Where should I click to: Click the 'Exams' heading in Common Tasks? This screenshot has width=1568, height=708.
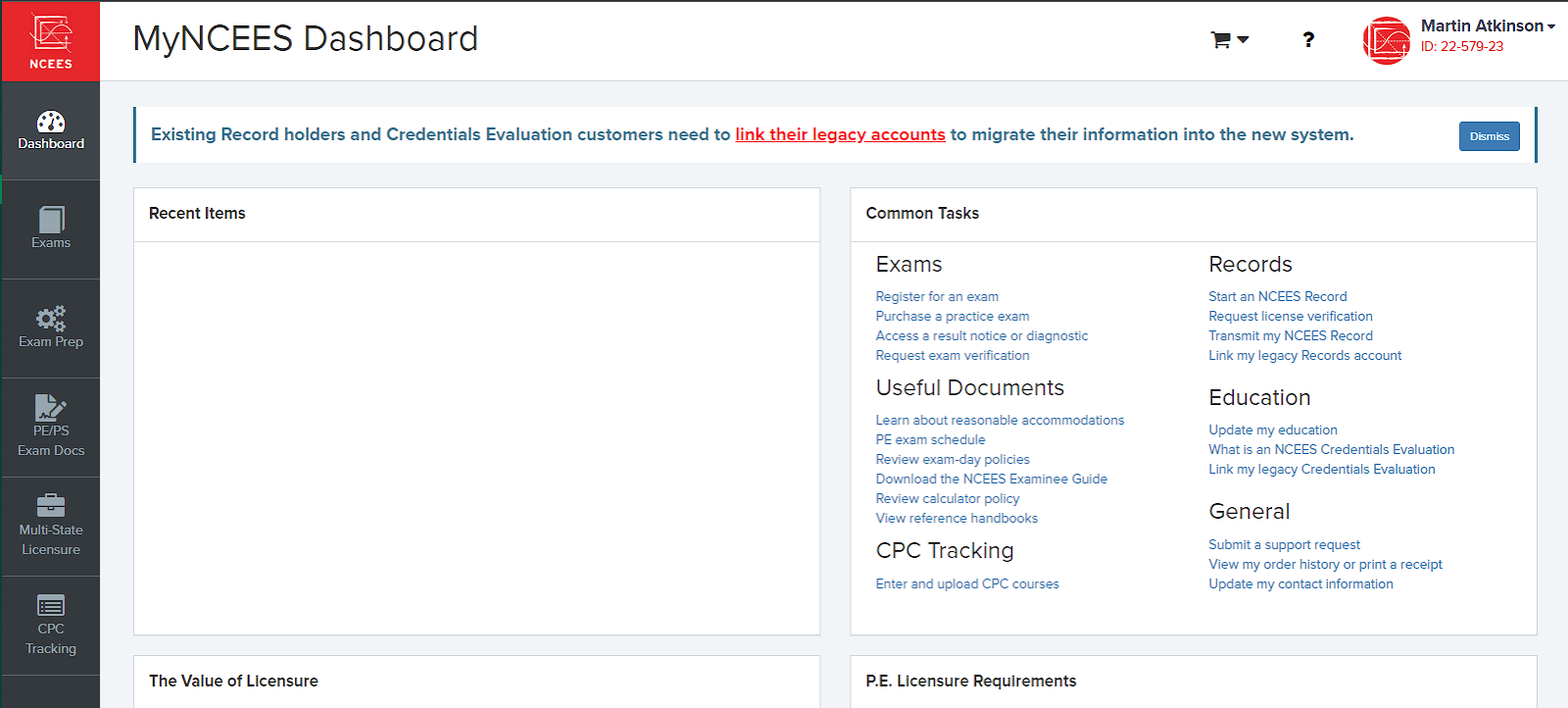coord(908,264)
